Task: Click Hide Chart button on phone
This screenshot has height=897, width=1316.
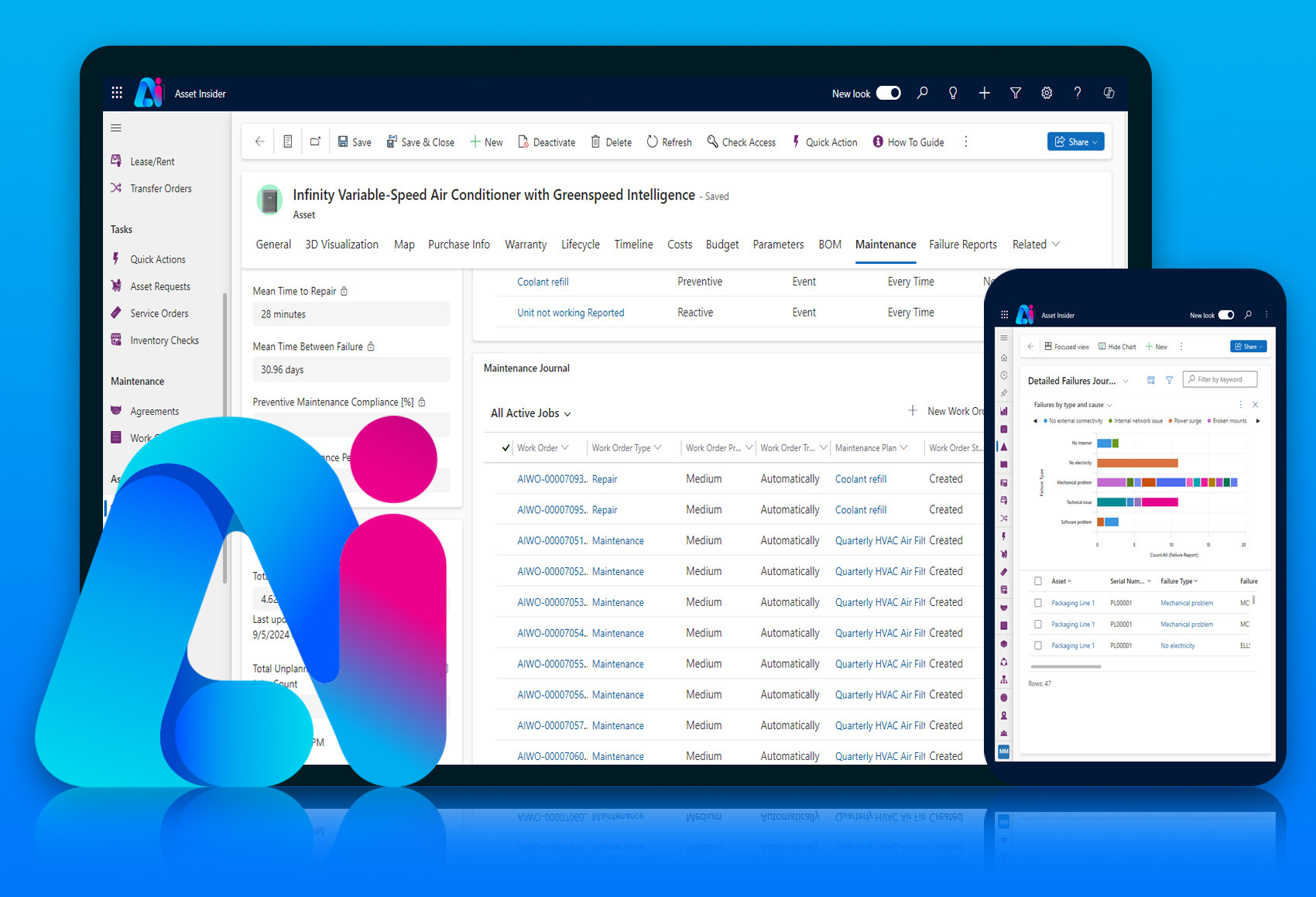Action: (x=1117, y=347)
